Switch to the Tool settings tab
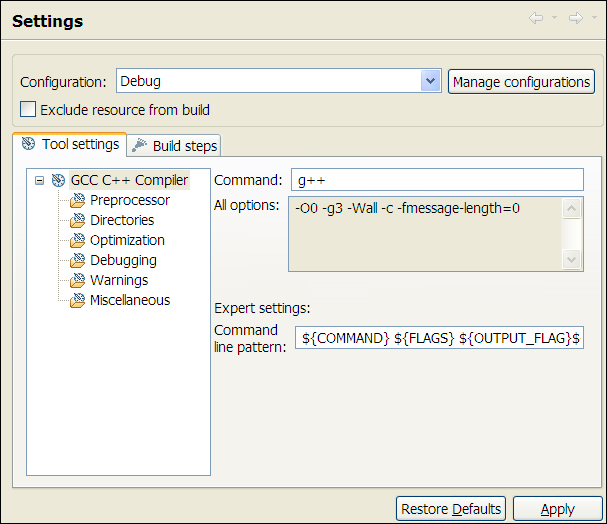Image resolution: width=607 pixels, height=524 pixels. pyautogui.click(x=70, y=144)
